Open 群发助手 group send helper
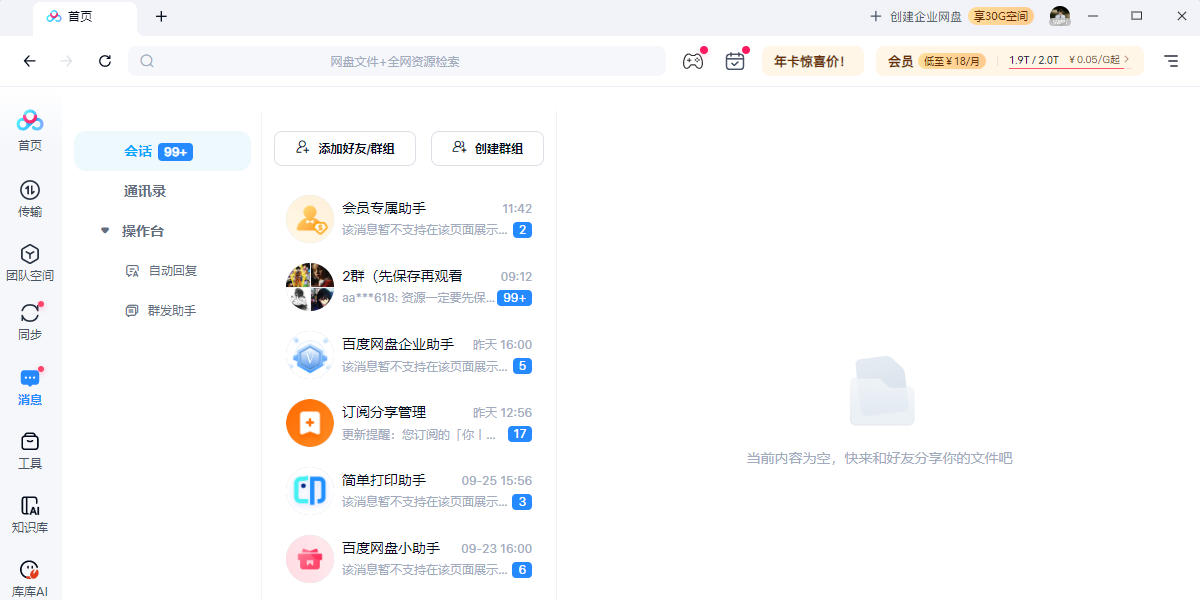The image size is (1200, 600). [x=162, y=311]
